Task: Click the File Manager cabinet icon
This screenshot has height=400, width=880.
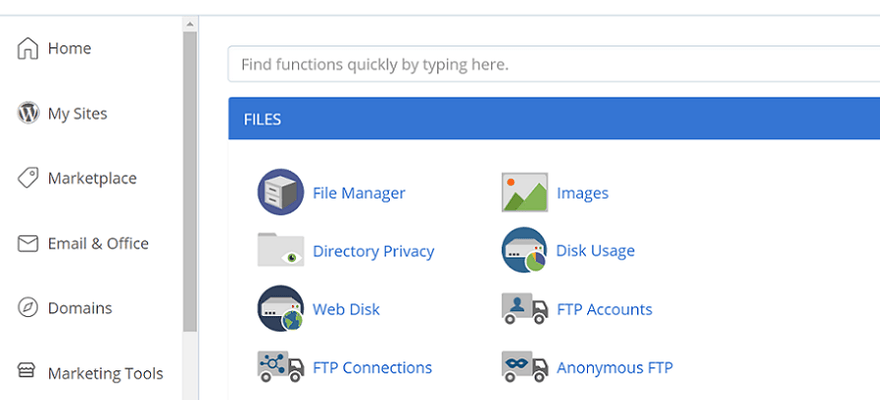Action: pyautogui.click(x=280, y=192)
